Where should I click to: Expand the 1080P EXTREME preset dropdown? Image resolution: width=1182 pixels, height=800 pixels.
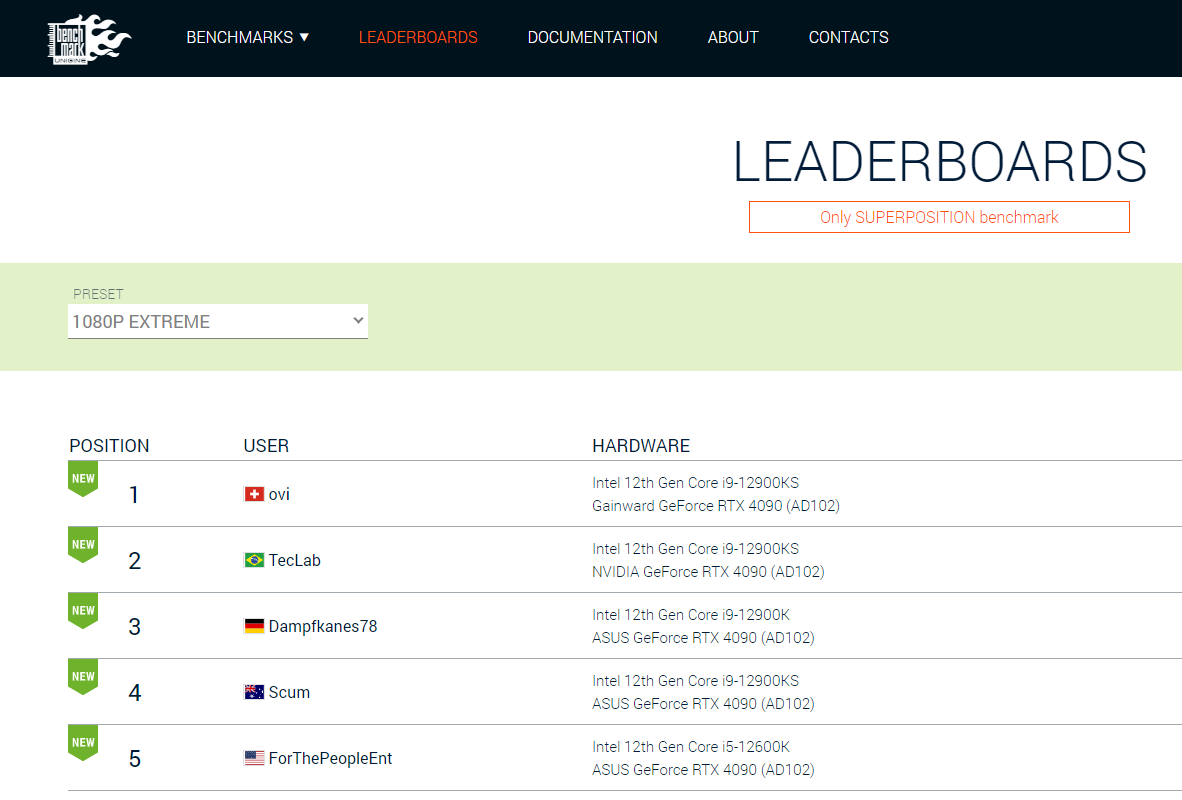tap(218, 322)
